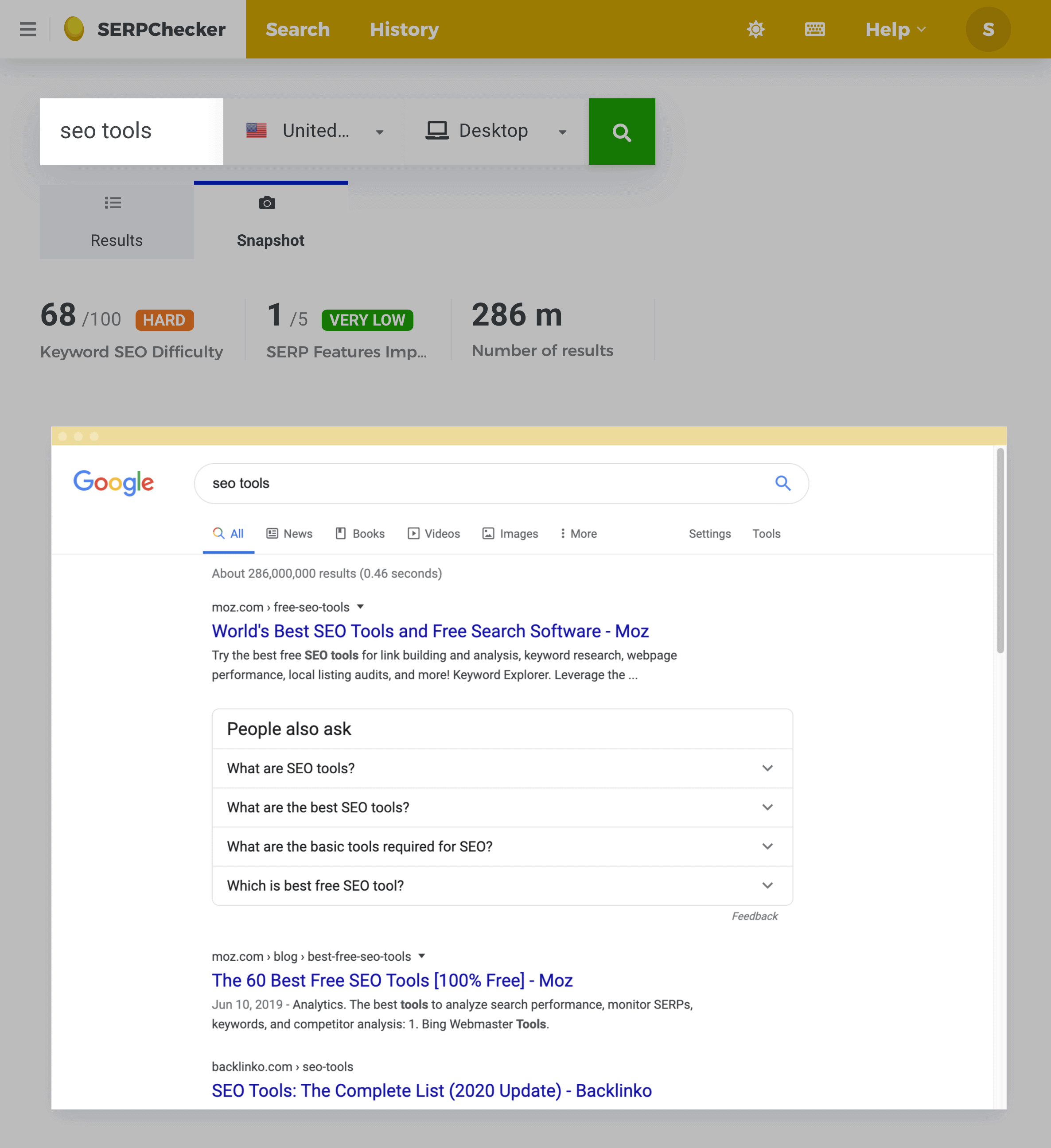Viewport: 1051px width, 1148px height.
Task: Open Google Settings link
Action: [x=709, y=534]
